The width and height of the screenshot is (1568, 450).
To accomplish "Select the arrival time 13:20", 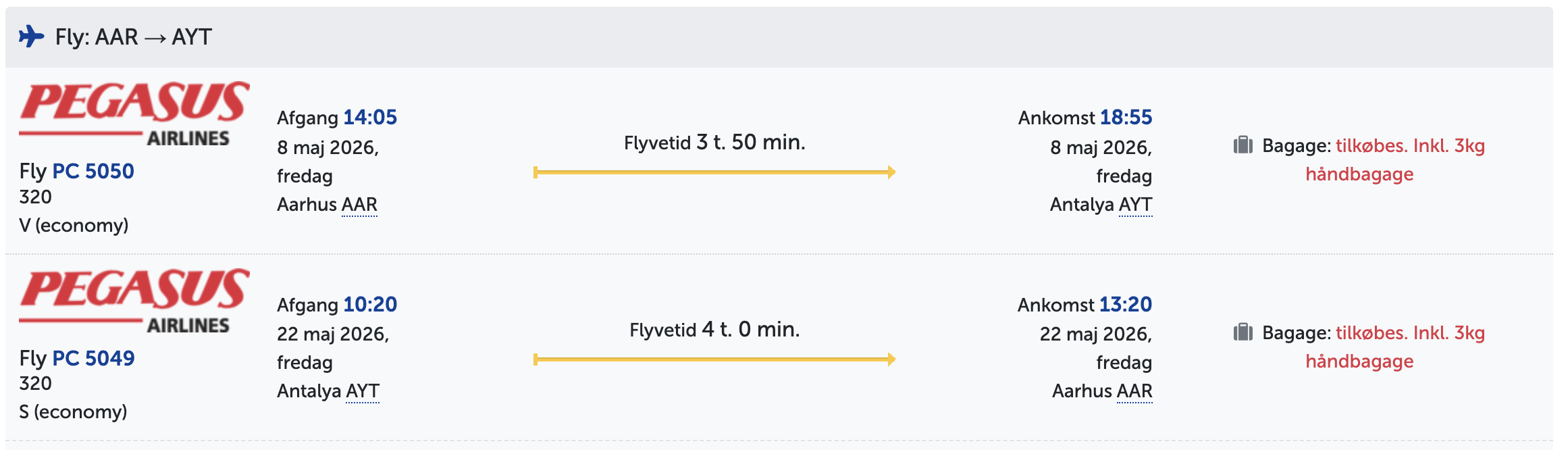I will (1126, 305).
